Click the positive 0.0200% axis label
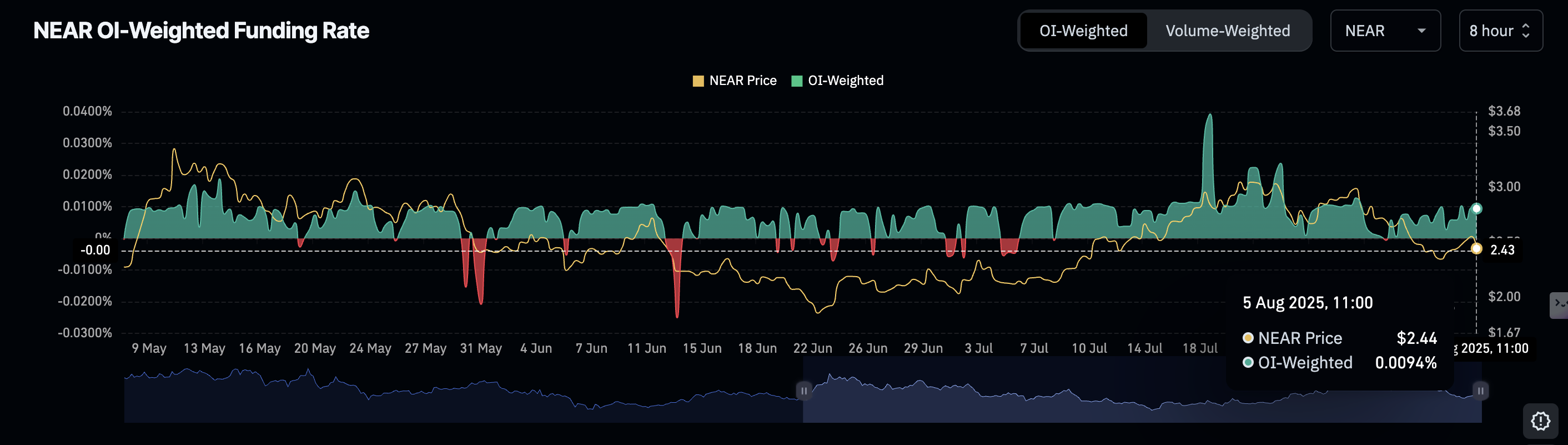 (88, 174)
